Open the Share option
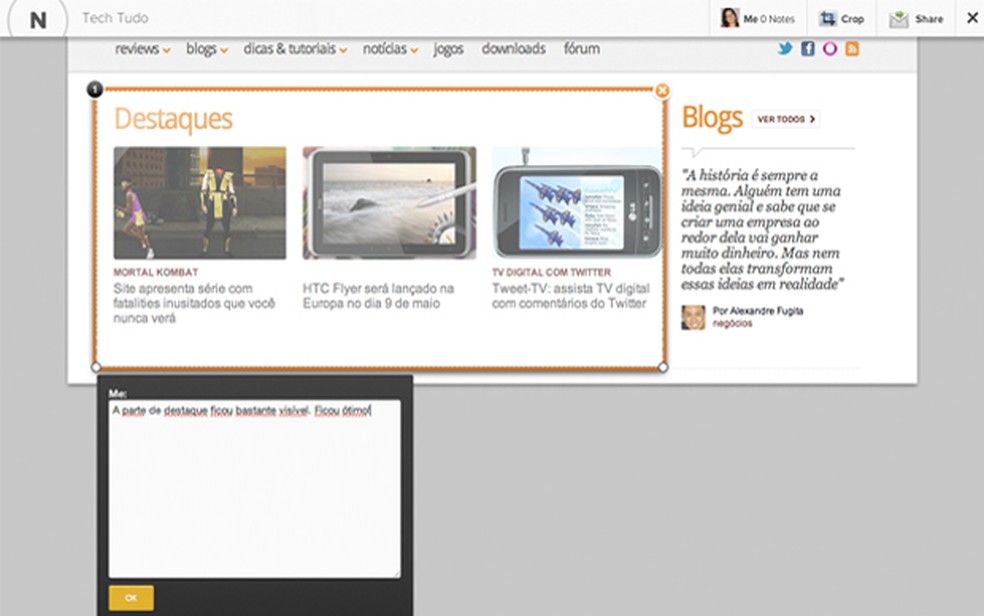The image size is (984, 616). point(916,19)
